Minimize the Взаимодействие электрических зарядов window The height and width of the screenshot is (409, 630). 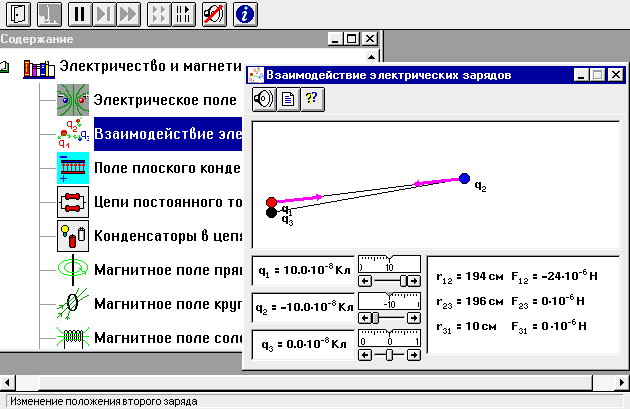tap(581, 75)
